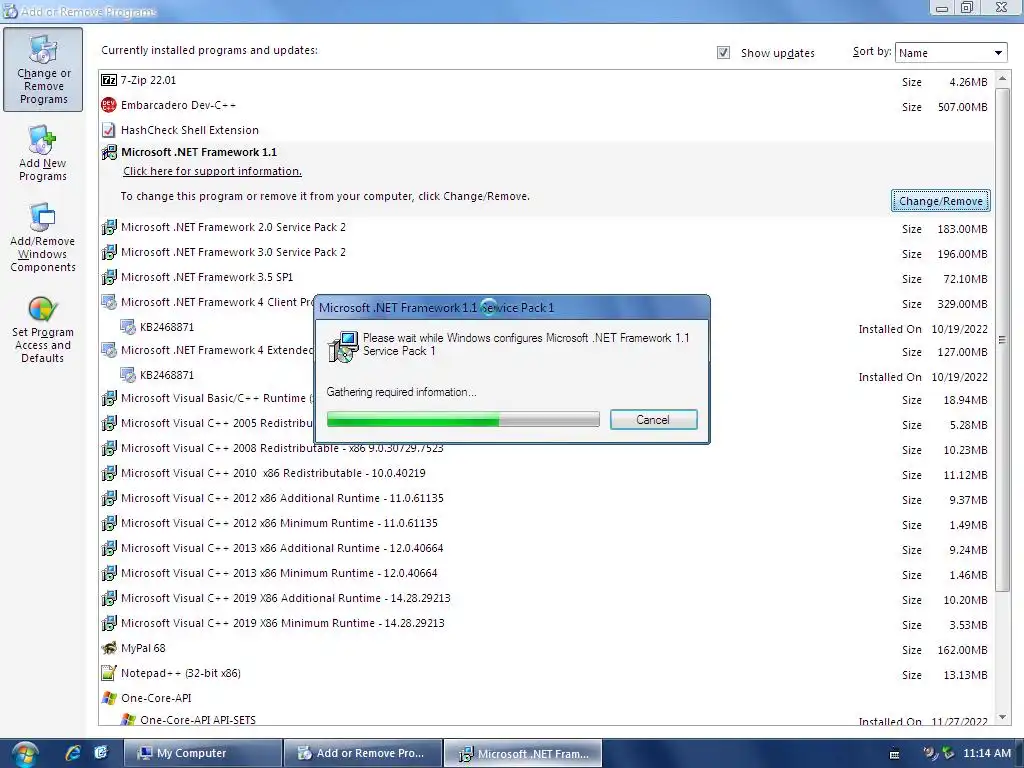Click the Visual C++ 2010 x86 Redistributable icon

pos(109,473)
